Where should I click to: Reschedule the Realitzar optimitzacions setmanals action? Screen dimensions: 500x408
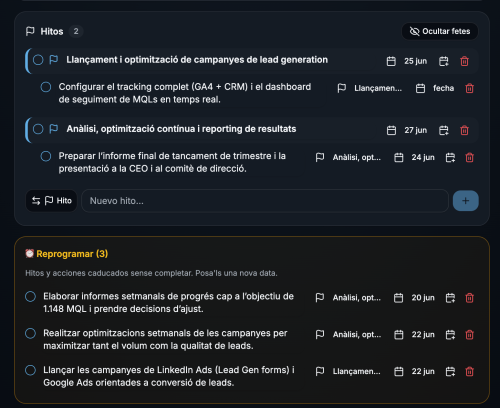450,335
